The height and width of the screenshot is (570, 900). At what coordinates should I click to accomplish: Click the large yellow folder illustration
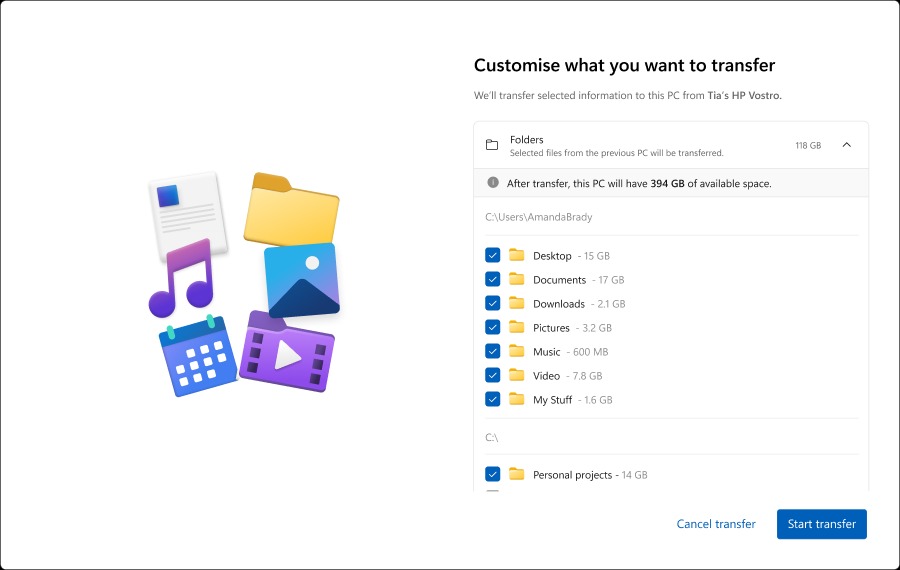[292, 208]
